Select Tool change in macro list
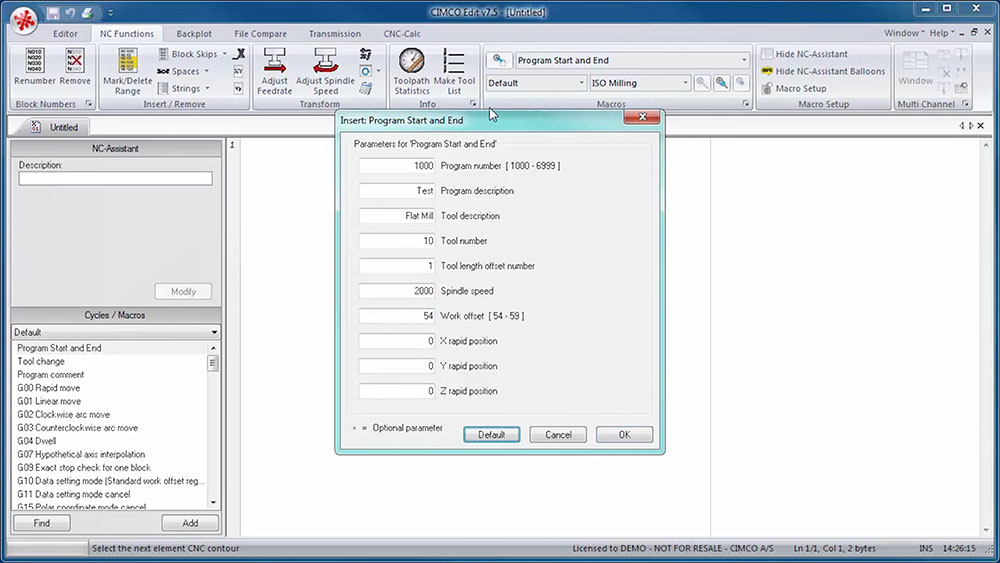This screenshot has height=563, width=1000. click(41, 362)
